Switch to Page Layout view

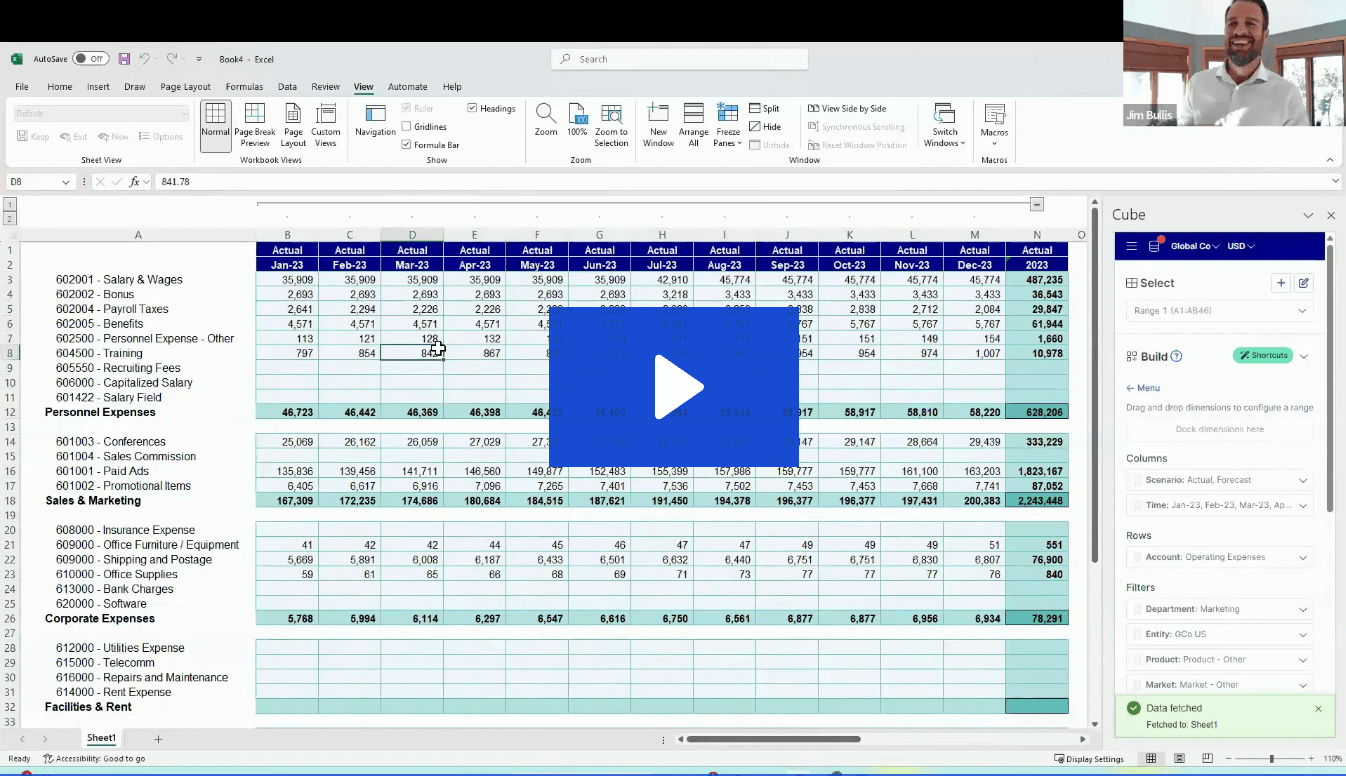point(292,124)
